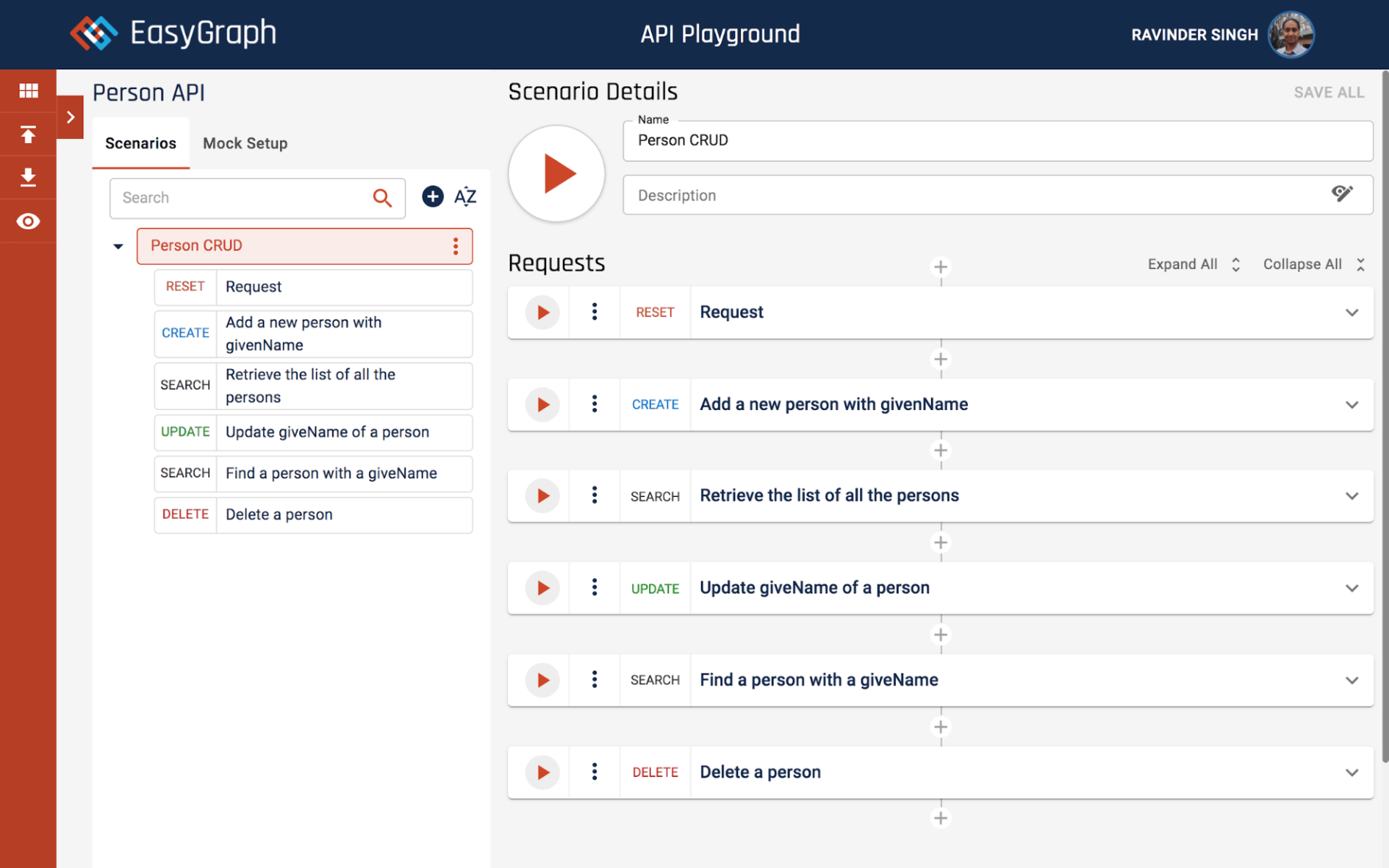This screenshot has height=868, width=1389.
Task: Expand the left sidebar arrow toggle
Action: [70, 117]
